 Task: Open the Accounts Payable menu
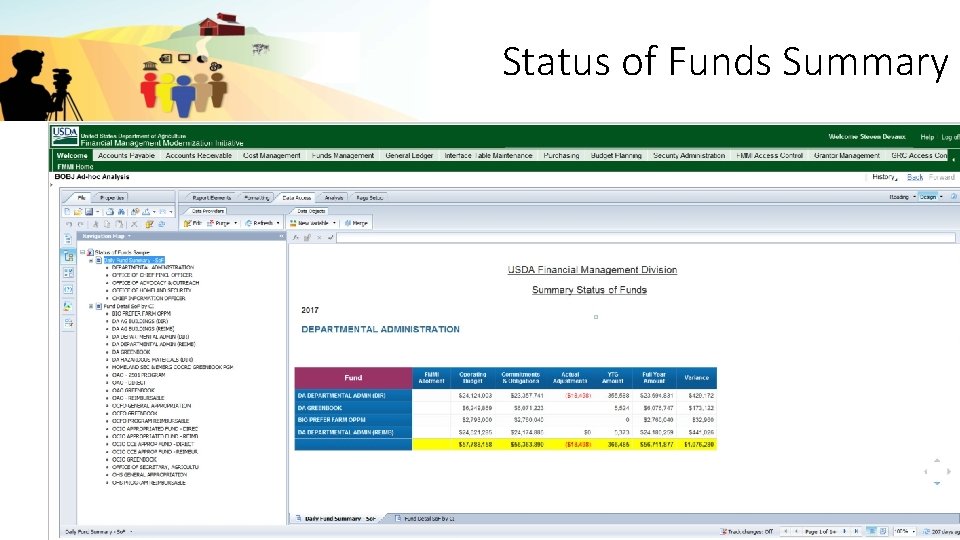(x=126, y=156)
